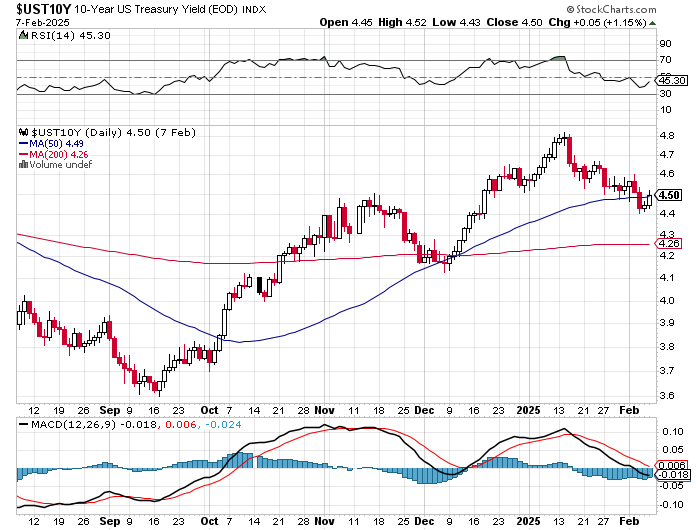Click the Open 4.45 value in header

tap(346, 22)
